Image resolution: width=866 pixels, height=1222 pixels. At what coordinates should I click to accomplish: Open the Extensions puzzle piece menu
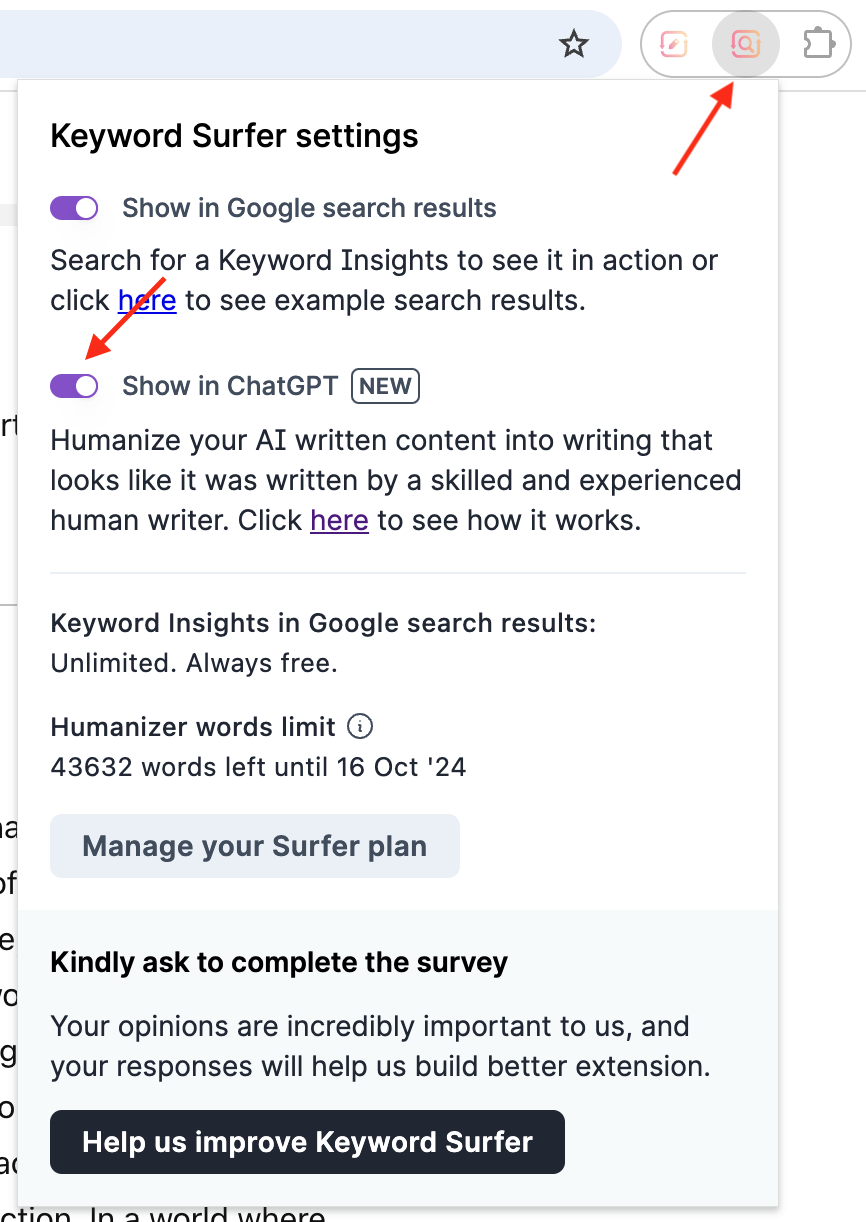point(818,44)
